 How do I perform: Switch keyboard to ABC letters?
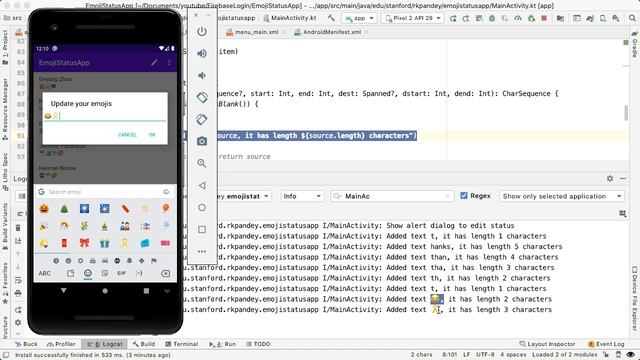tap(44, 273)
